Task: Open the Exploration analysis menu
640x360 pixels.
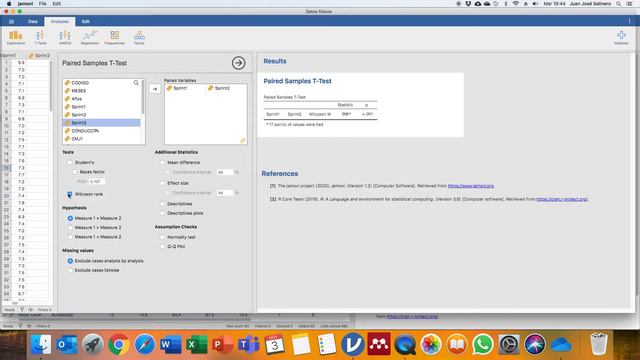Action: point(16,38)
